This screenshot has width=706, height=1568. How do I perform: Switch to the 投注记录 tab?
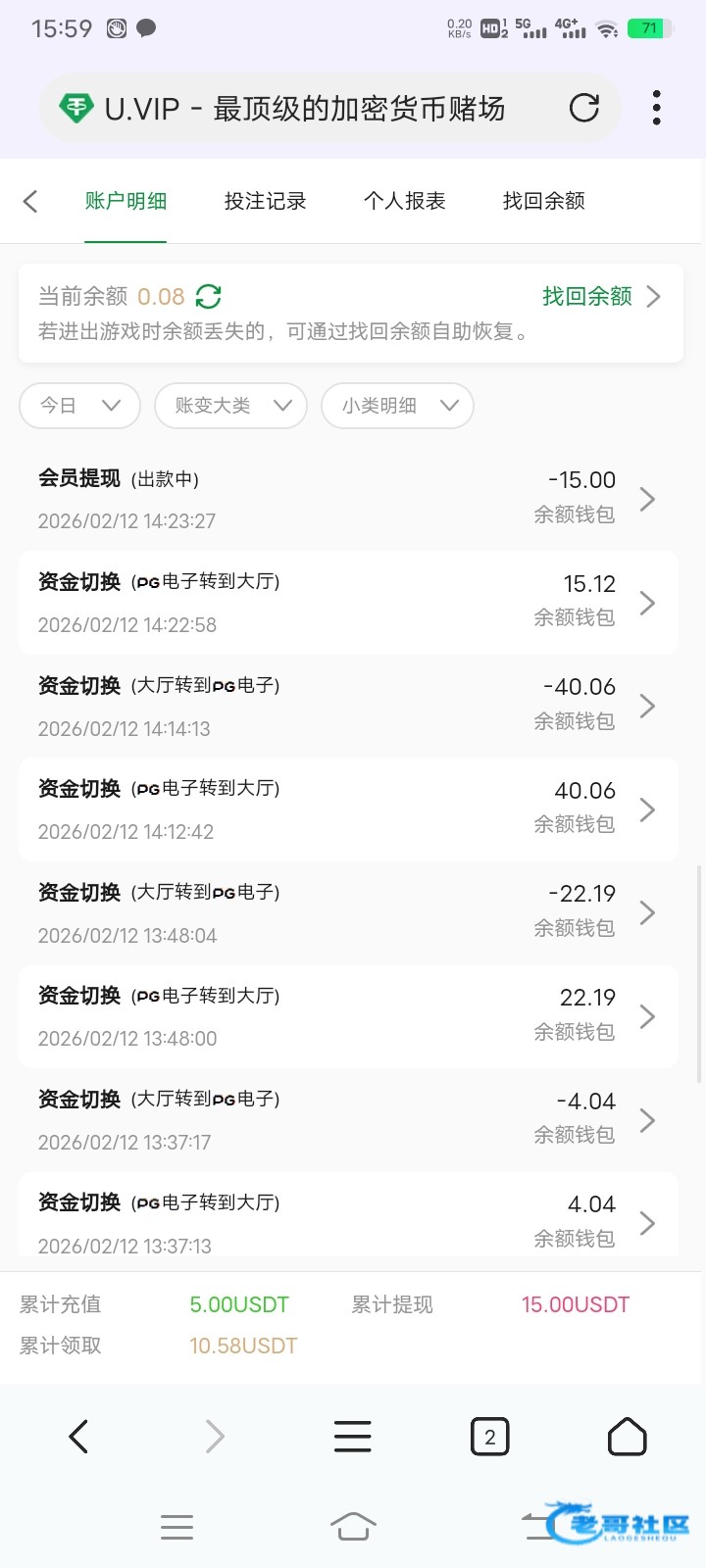(265, 201)
